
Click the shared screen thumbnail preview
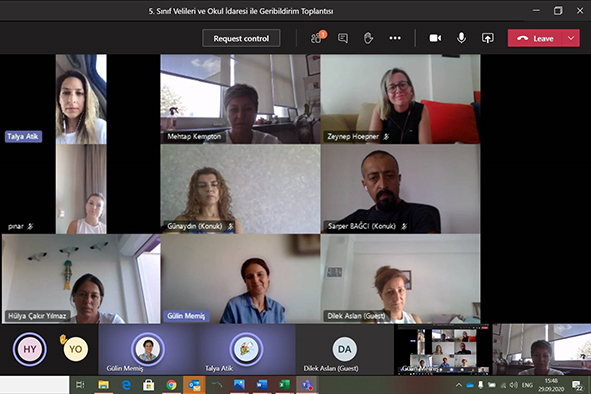pos(443,350)
